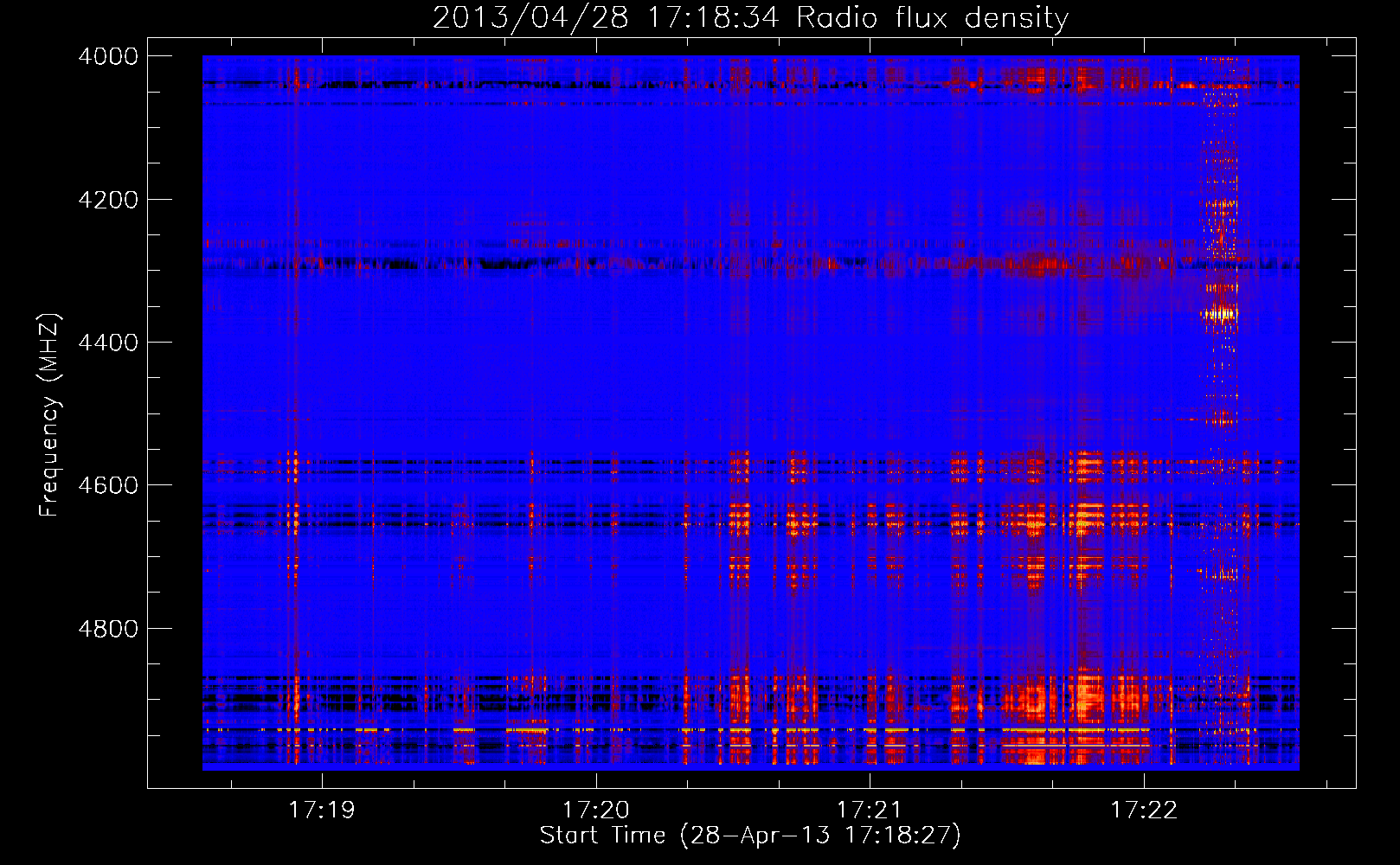Click the 4200 frequency tick label
Image resolution: width=1400 pixels, height=865 pixels.
click(108, 200)
